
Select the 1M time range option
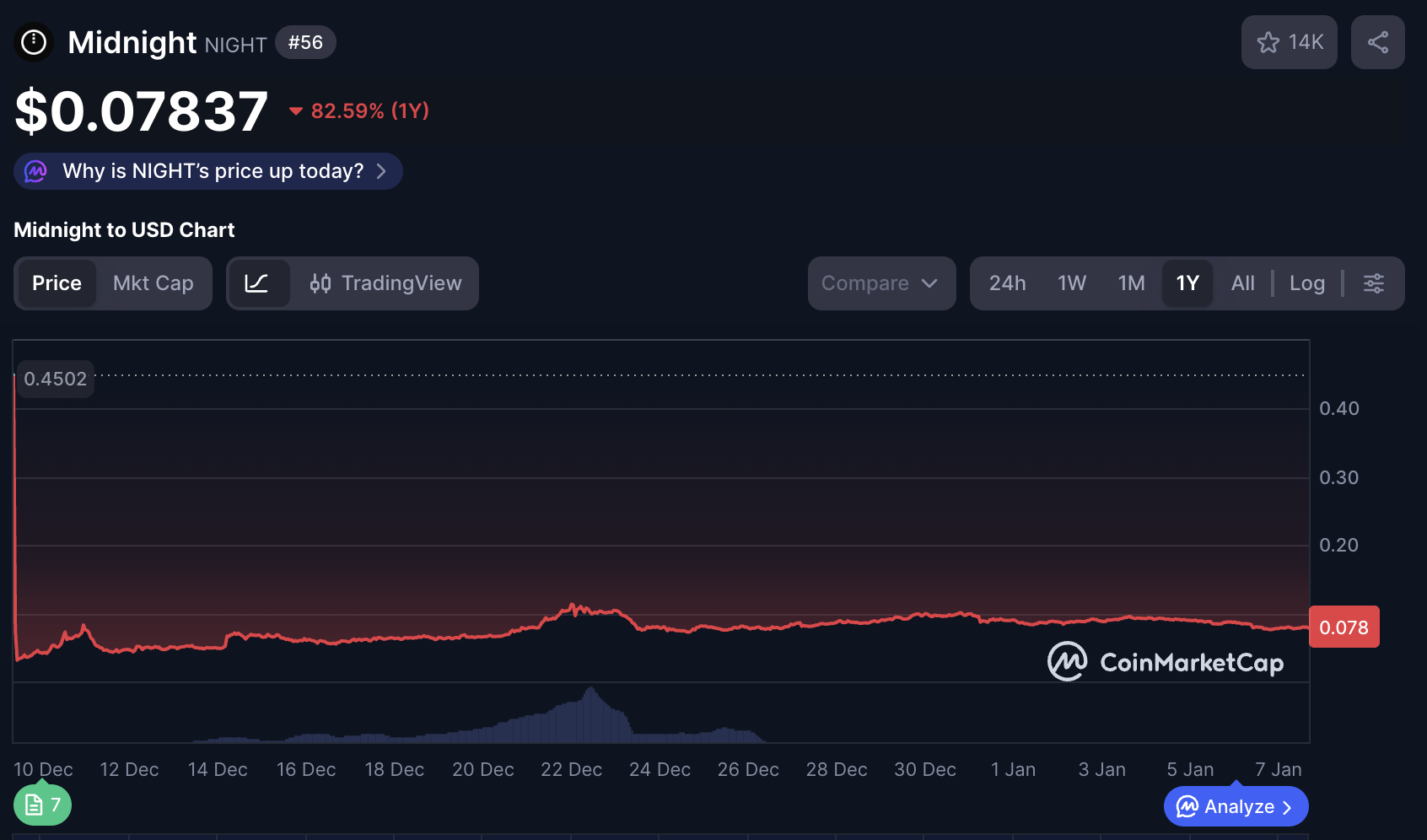(1131, 283)
